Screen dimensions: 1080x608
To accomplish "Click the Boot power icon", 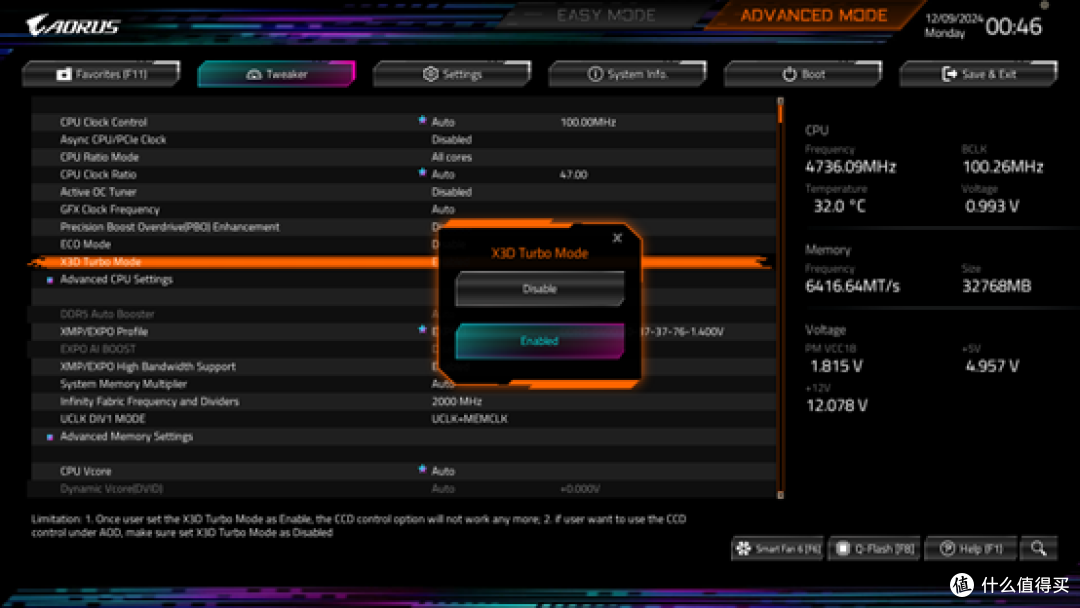I will [789, 74].
